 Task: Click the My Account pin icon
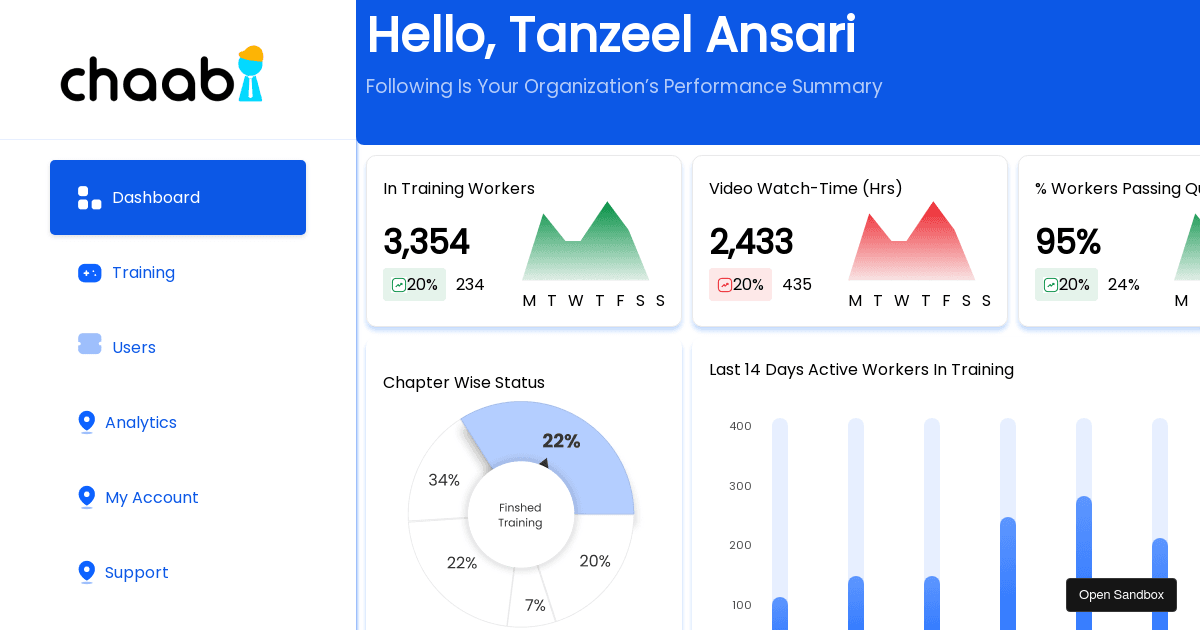click(87, 497)
